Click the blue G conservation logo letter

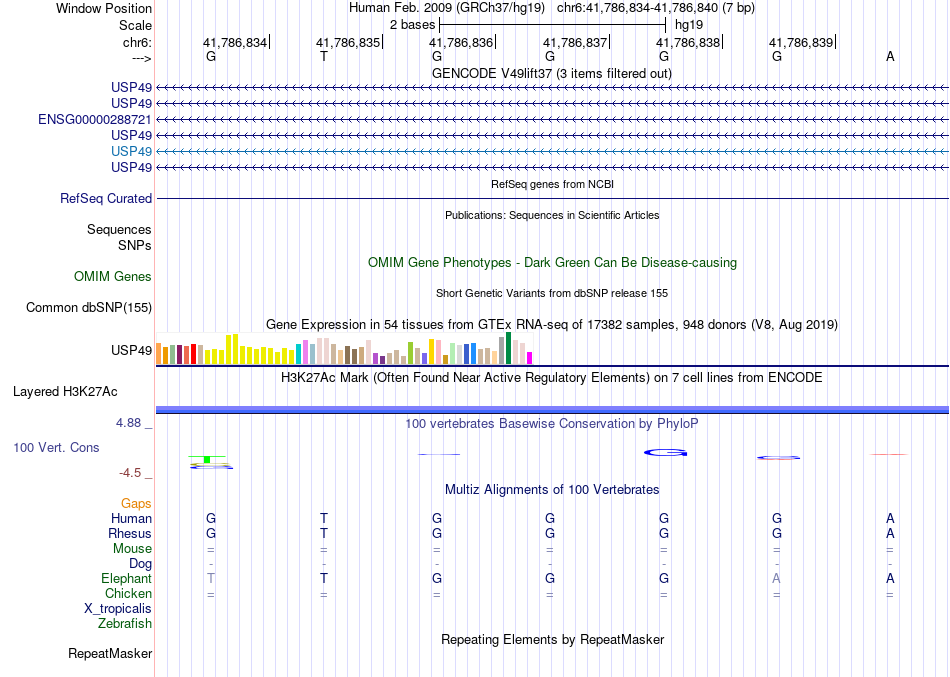click(665, 453)
